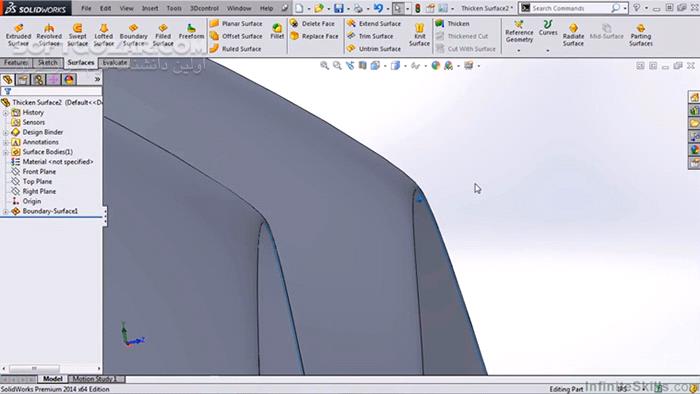Open the FeatureManager design tree tab icon
Image resolution: width=700 pixels, height=394 pixels.
(8, 79)
